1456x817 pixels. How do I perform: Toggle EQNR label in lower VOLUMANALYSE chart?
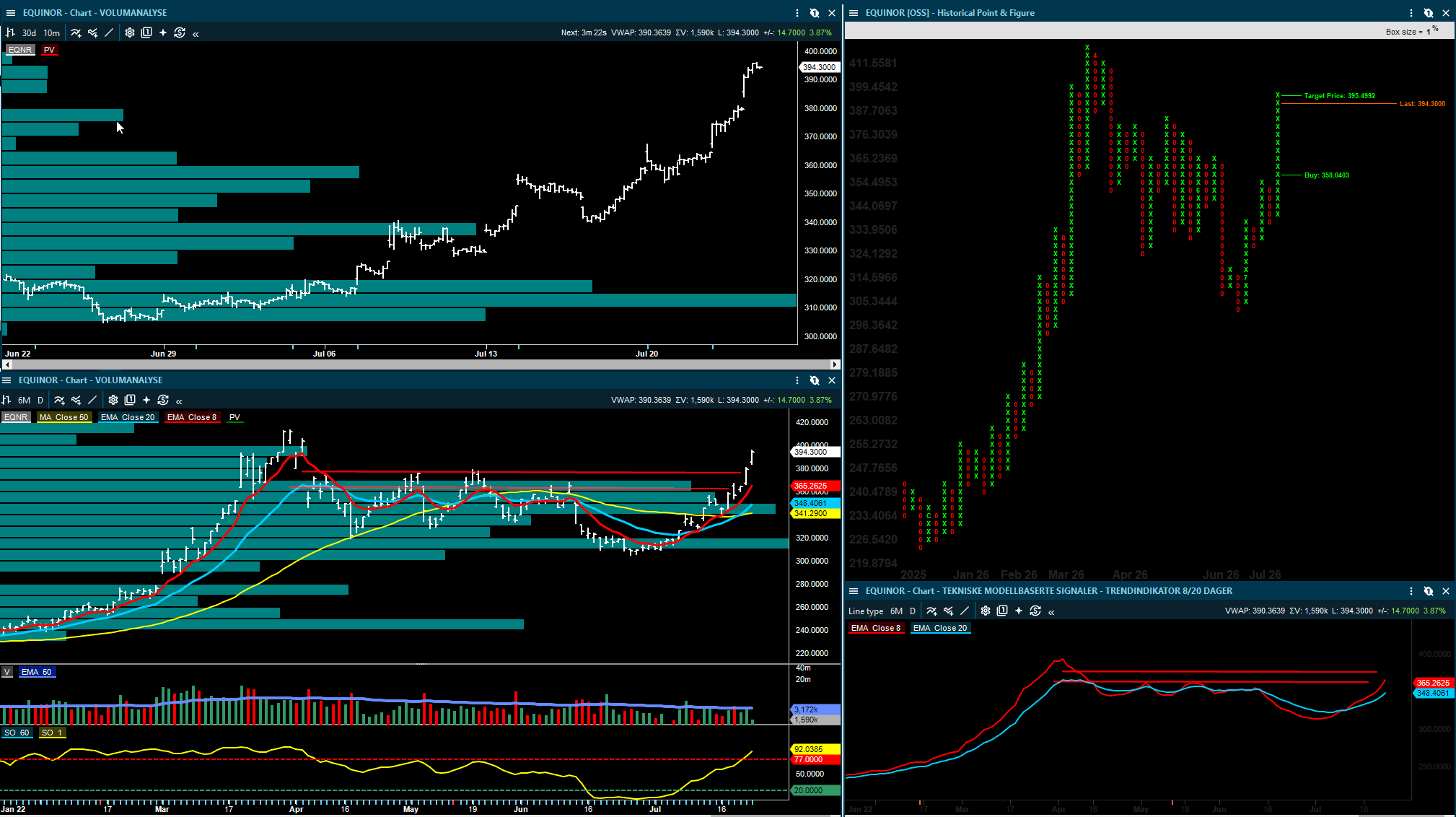(x=16, y=417)
